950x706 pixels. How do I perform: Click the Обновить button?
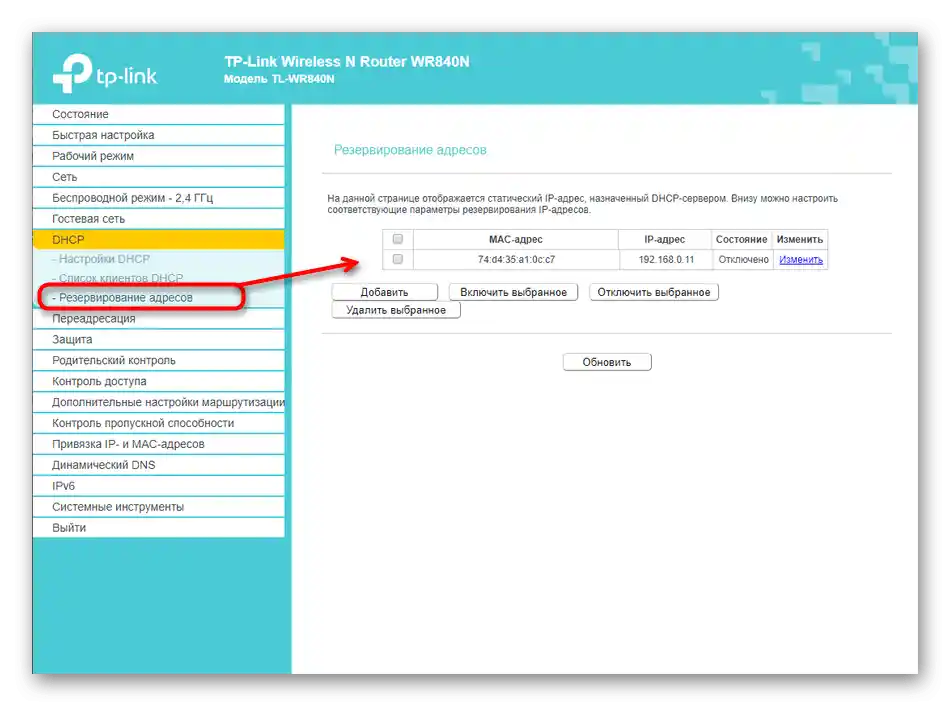point(607,362)
